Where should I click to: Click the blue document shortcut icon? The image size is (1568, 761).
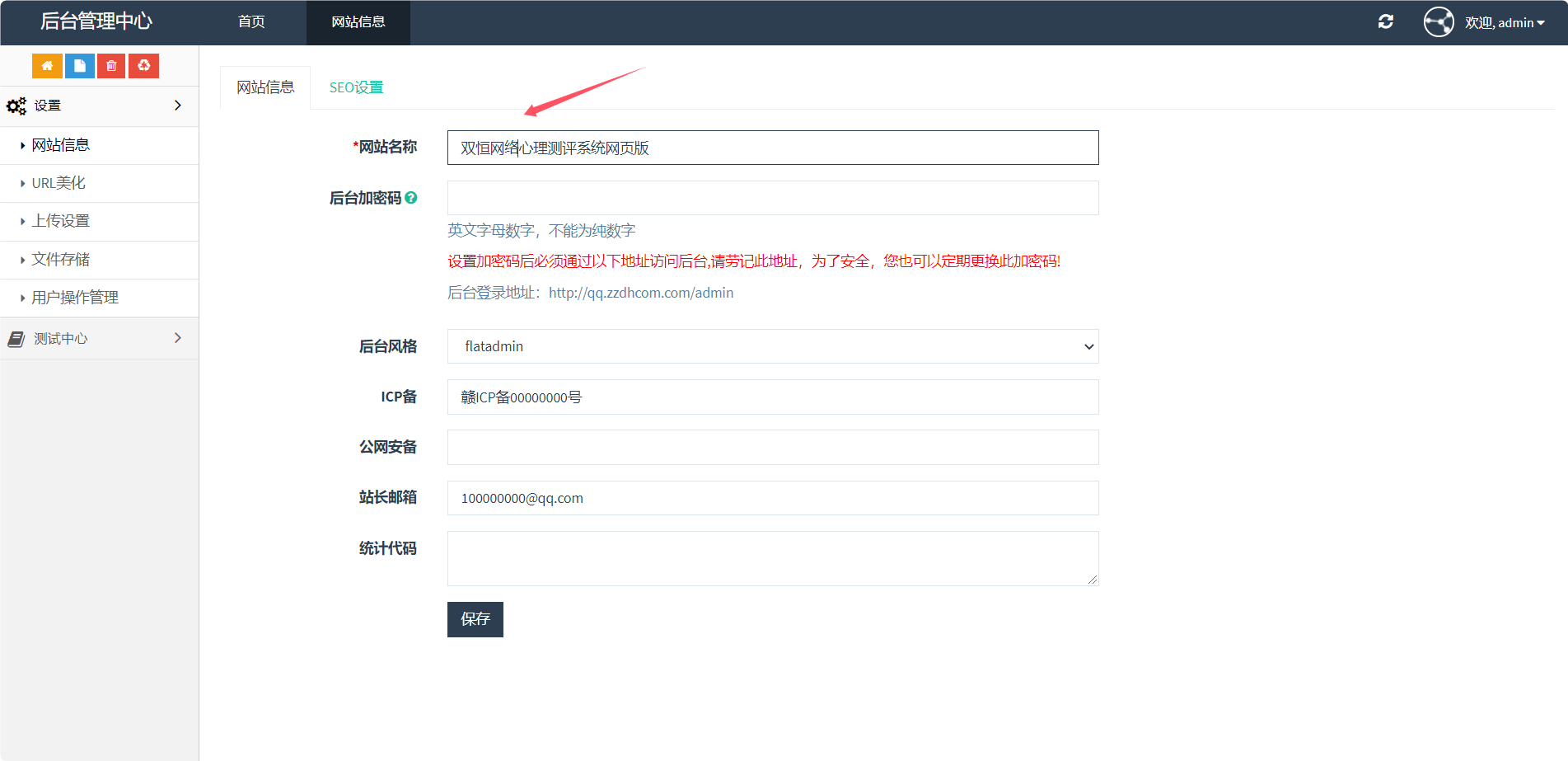79,66
